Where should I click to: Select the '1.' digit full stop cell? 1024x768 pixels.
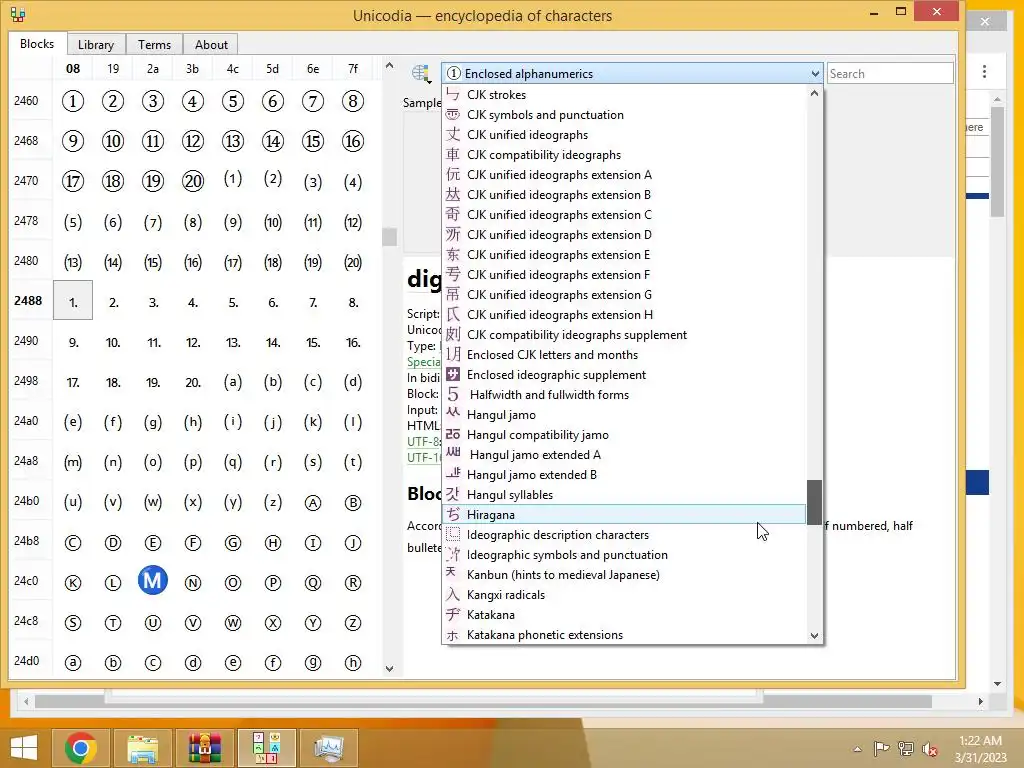pos(73,301)
